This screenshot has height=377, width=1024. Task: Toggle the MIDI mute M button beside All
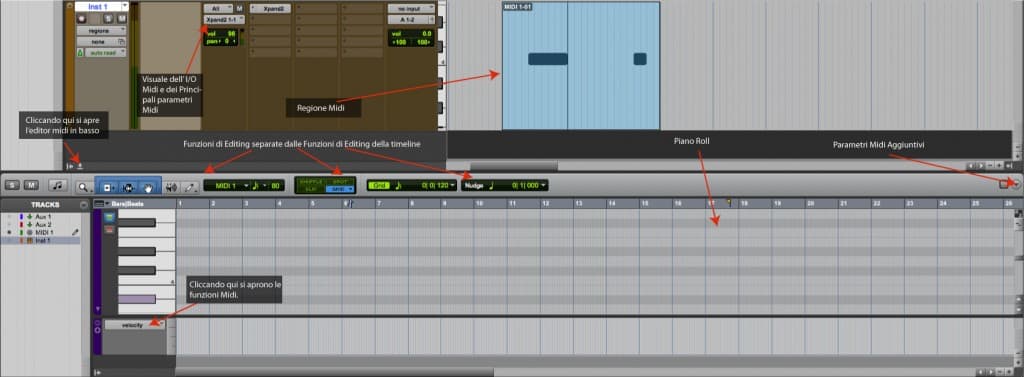coord(240,8)
